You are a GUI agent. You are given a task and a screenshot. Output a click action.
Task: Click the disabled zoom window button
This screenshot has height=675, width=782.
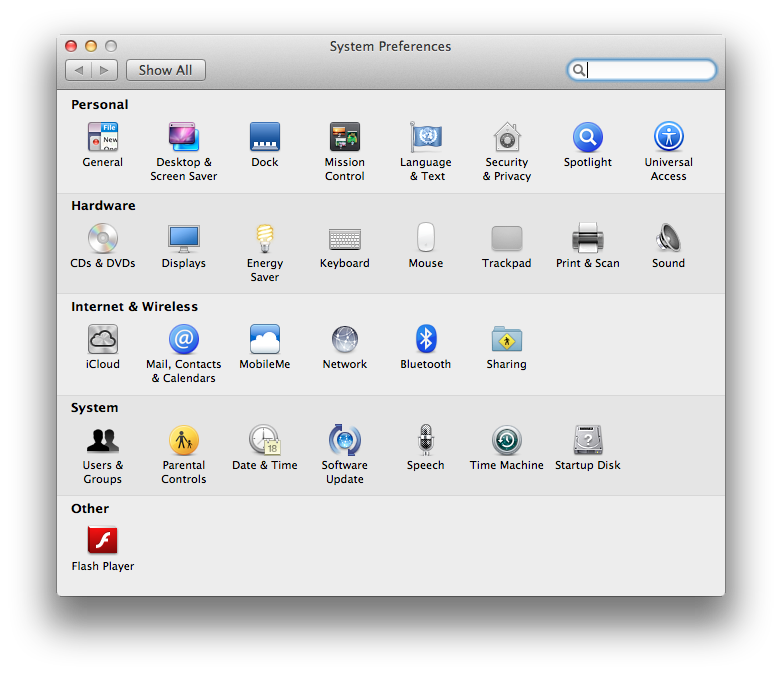pos(111,46)
